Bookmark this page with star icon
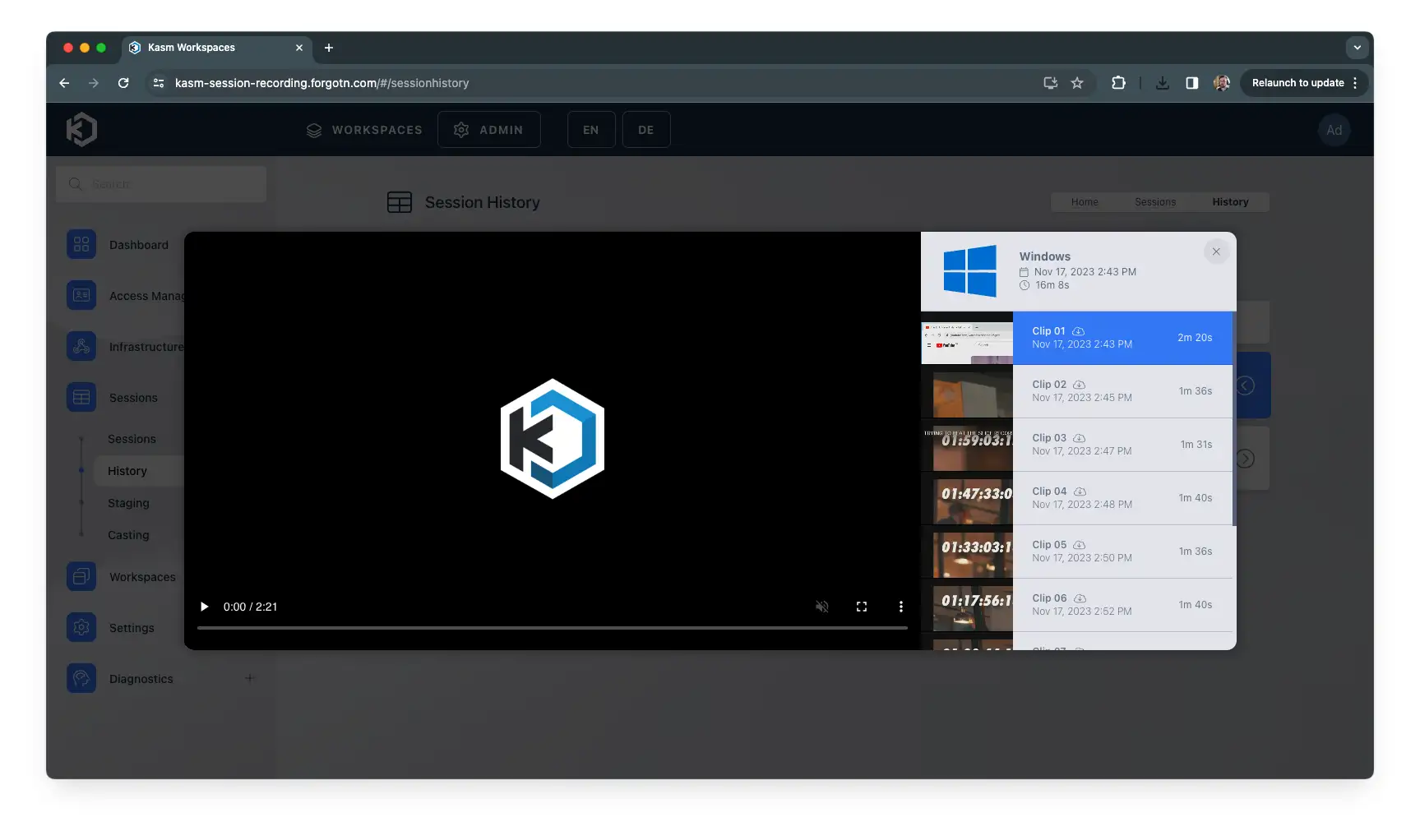The width and height of the screenshot is (1420, 840). [1076, 83]
